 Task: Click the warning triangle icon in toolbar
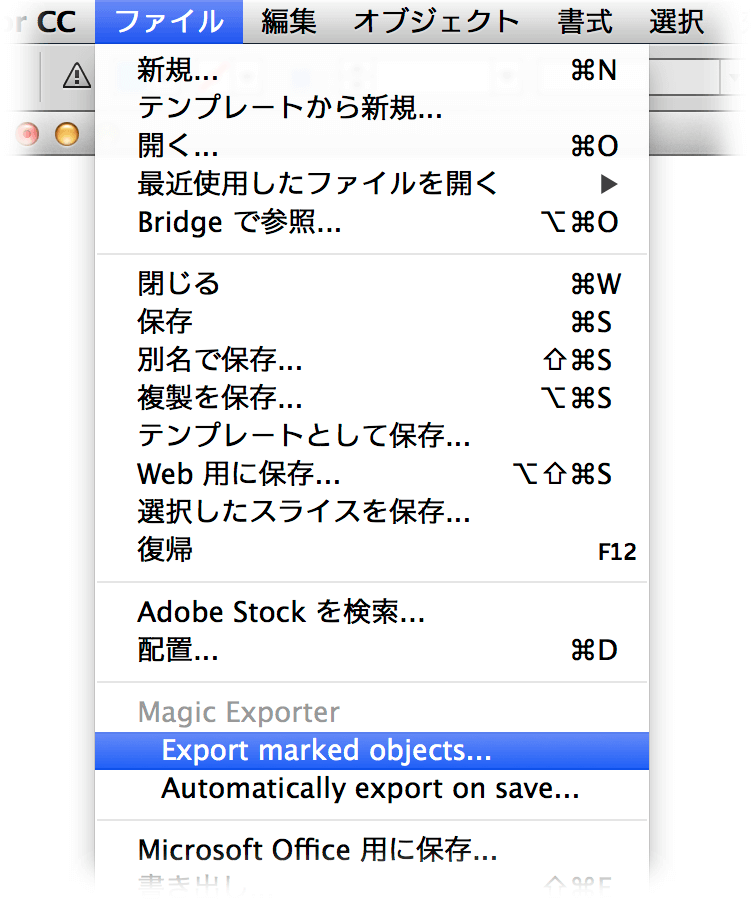pos(76,75)
